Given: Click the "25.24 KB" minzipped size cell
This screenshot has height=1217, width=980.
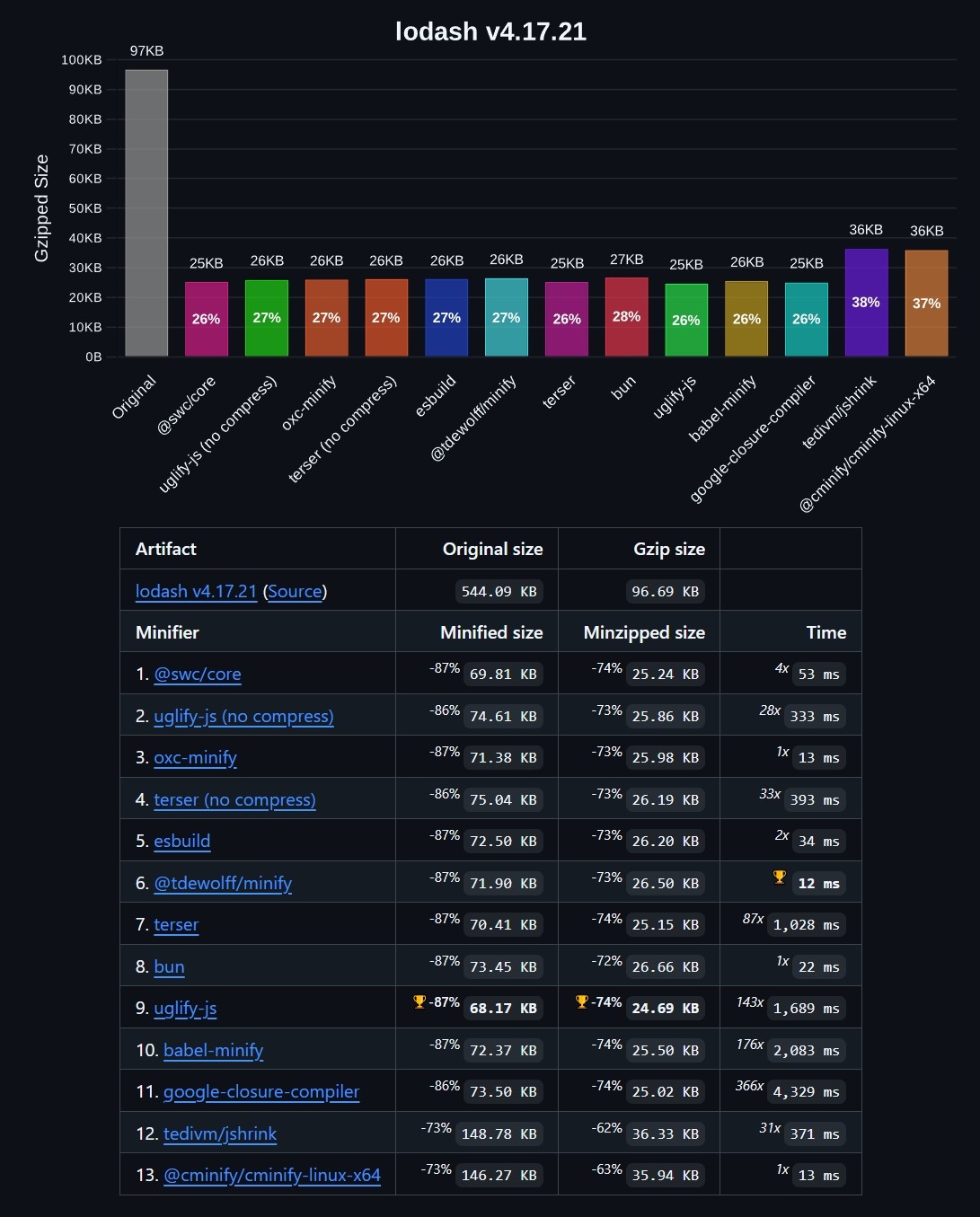Looking at the screenshot, I should [x=665, y=675].
